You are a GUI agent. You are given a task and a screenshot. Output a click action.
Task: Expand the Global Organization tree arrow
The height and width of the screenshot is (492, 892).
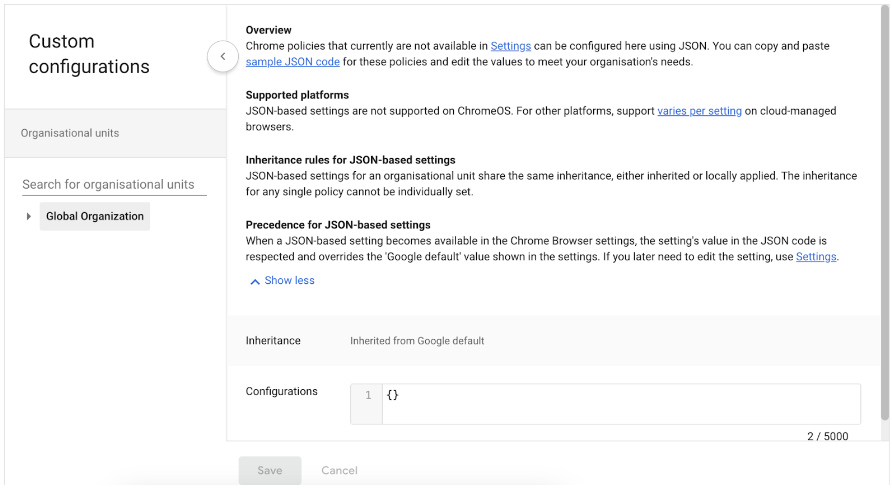28,216
